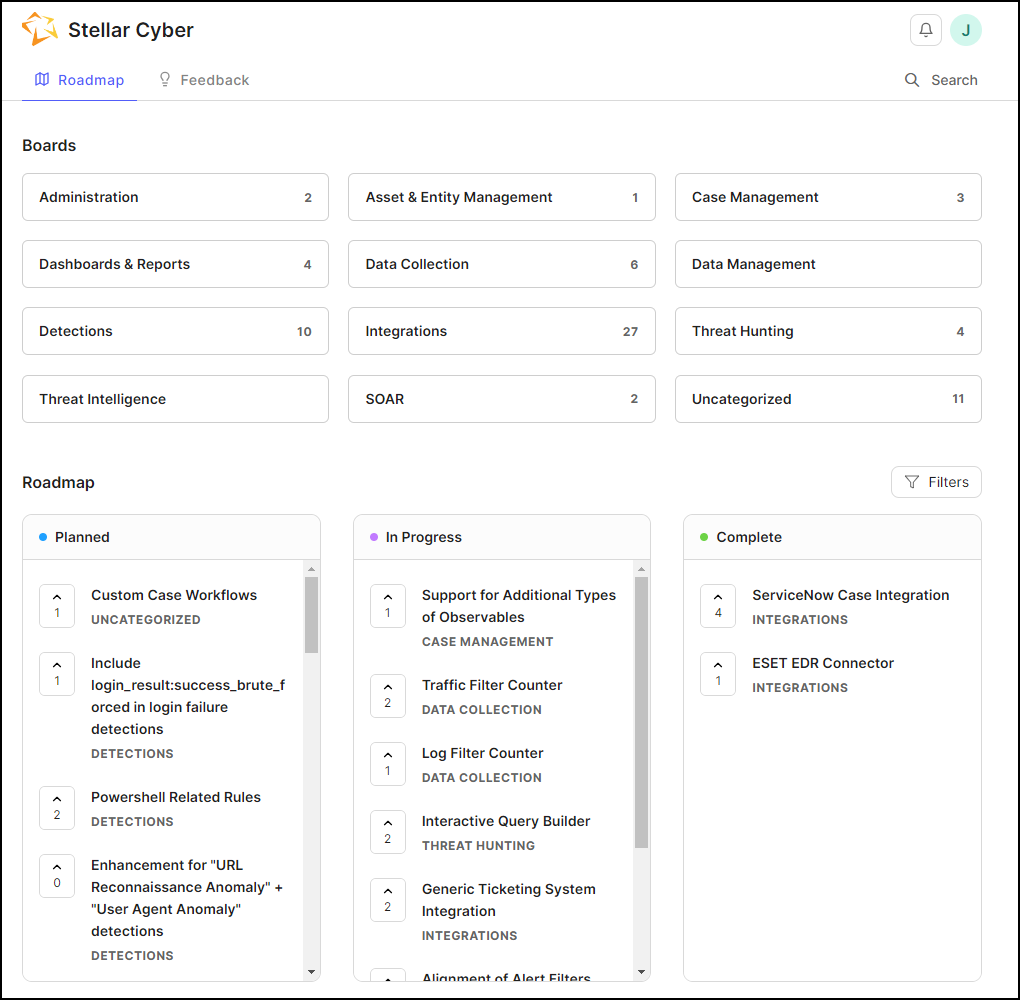The width and height of the screenshot is (1020, 1000).
Task: Click the Planned column scrollbar thumb
Action: [312, 615]
